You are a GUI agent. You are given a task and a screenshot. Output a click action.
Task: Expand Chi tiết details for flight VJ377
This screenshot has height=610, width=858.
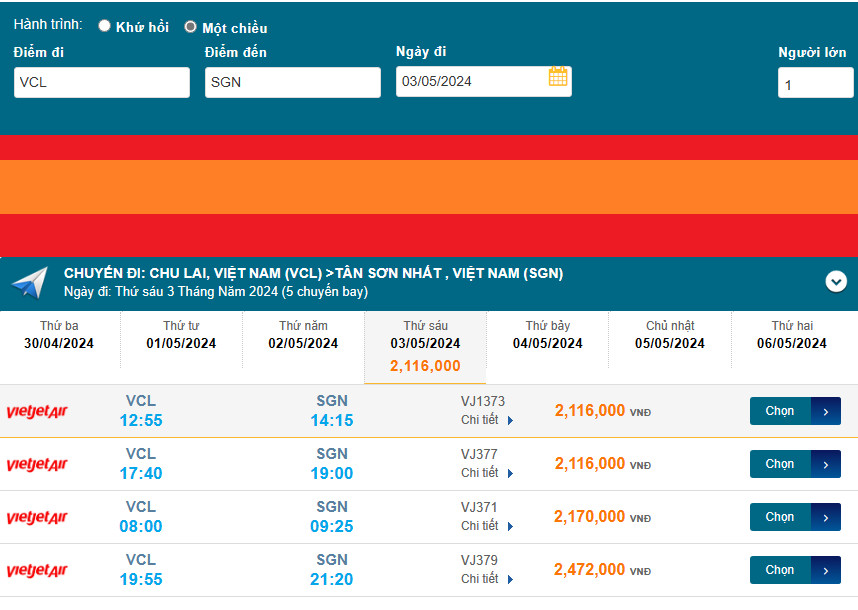(x=487, y=473)
